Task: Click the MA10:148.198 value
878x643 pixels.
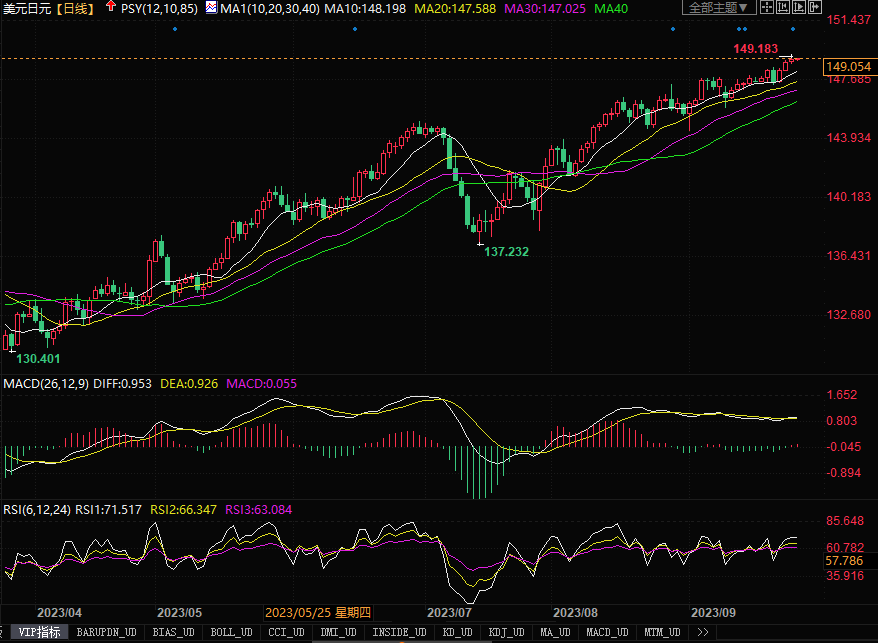Action: (x=365, y=8)
